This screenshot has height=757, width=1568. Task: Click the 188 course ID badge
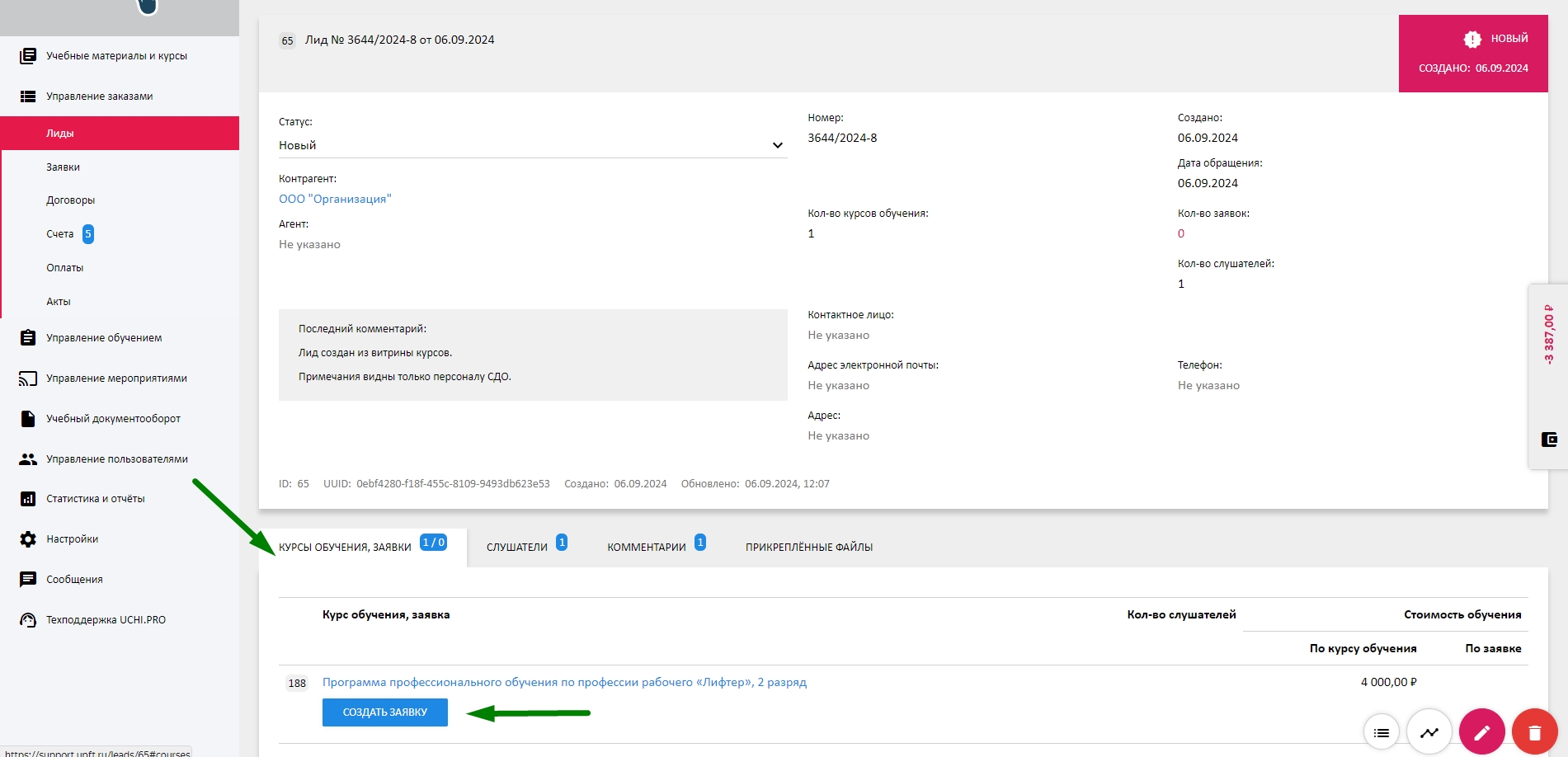click(x=297, y=684)
